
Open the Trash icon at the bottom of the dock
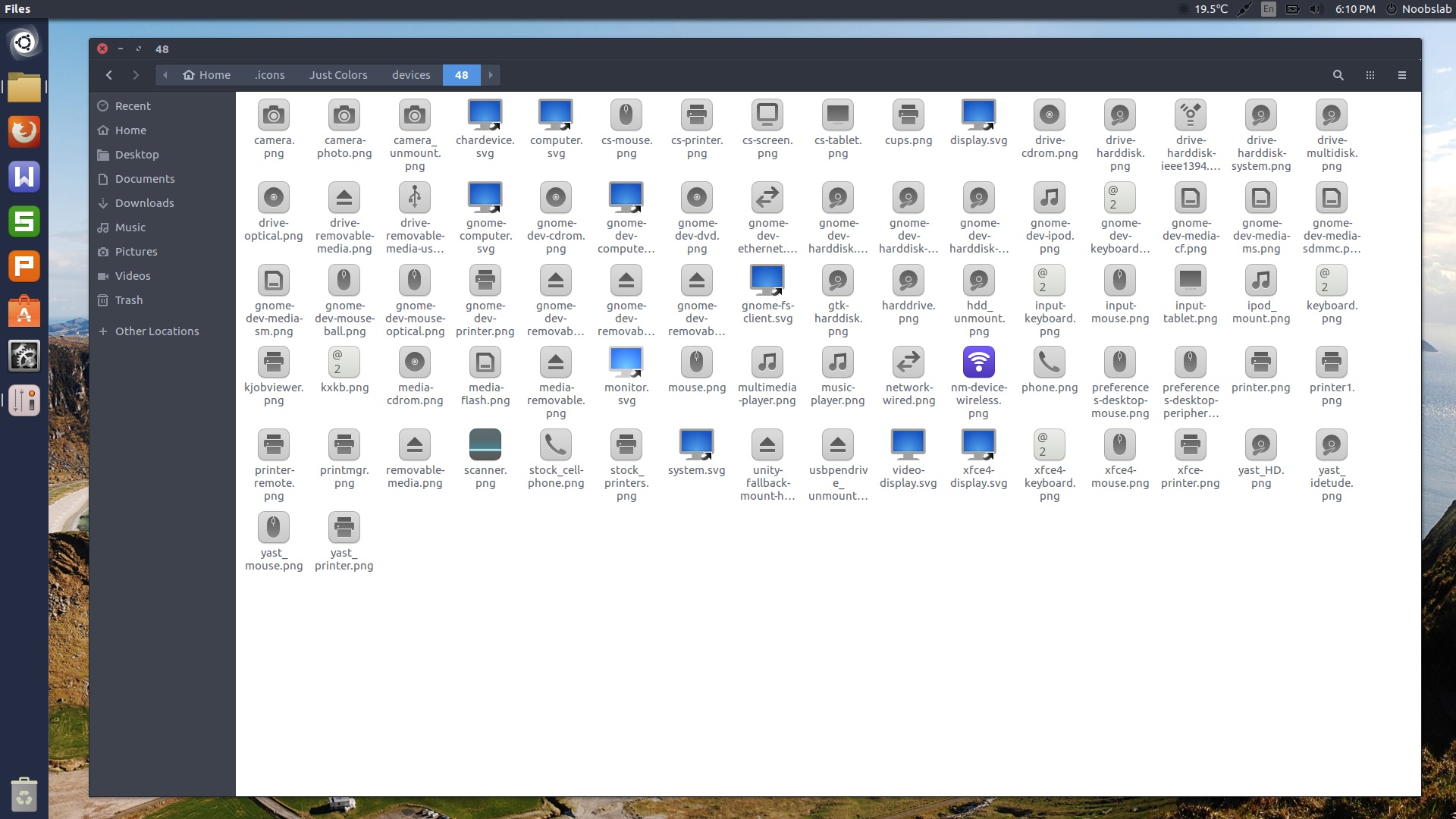[x=24, y=795]
